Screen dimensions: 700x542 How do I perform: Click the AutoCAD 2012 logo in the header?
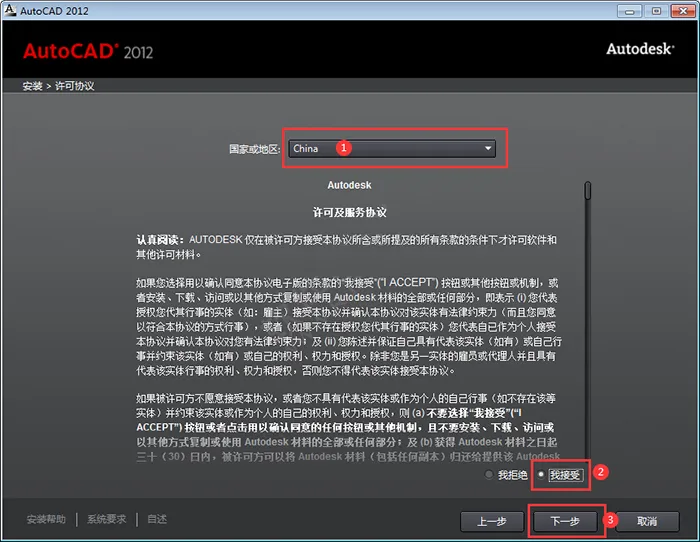[88, 51]
